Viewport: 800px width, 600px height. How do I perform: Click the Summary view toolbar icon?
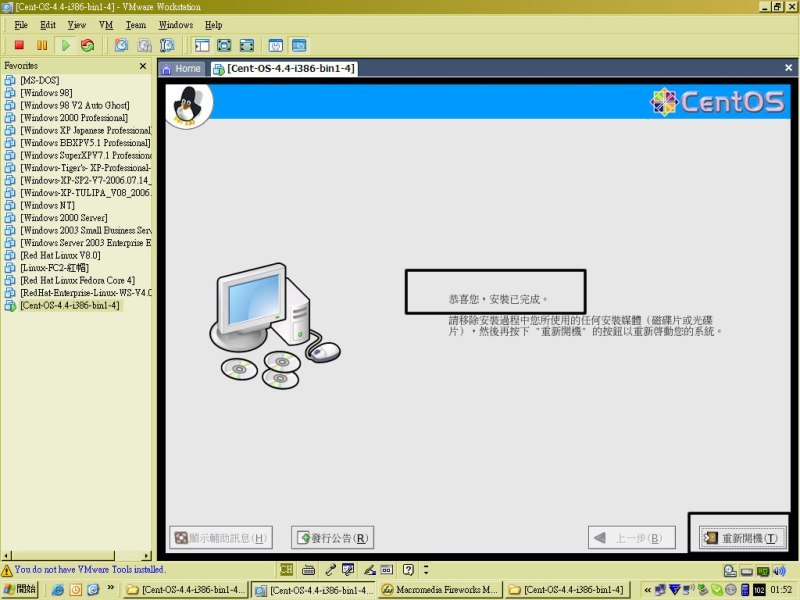276,45
